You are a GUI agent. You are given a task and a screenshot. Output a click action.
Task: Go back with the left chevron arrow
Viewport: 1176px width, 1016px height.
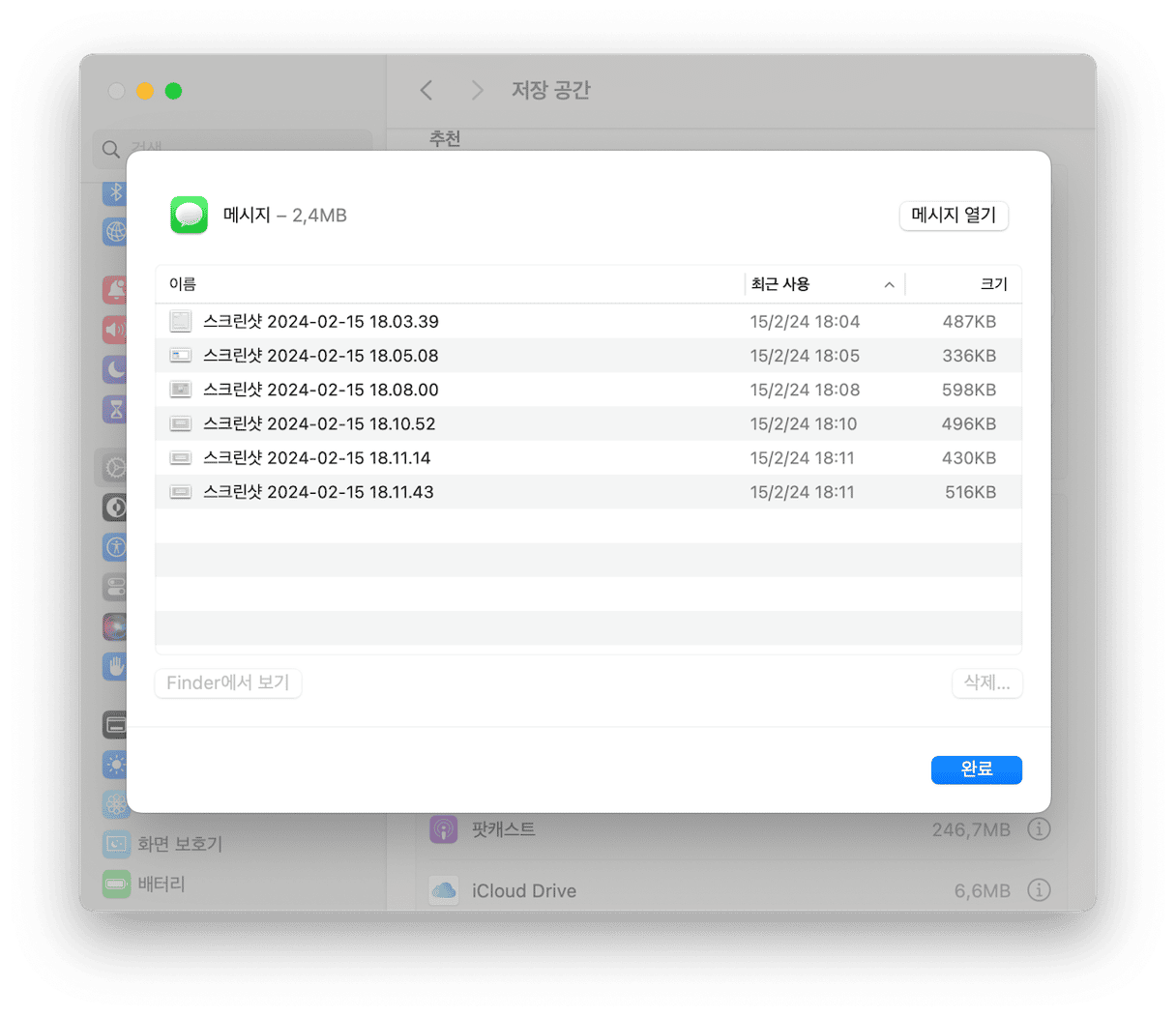(426, 91)
